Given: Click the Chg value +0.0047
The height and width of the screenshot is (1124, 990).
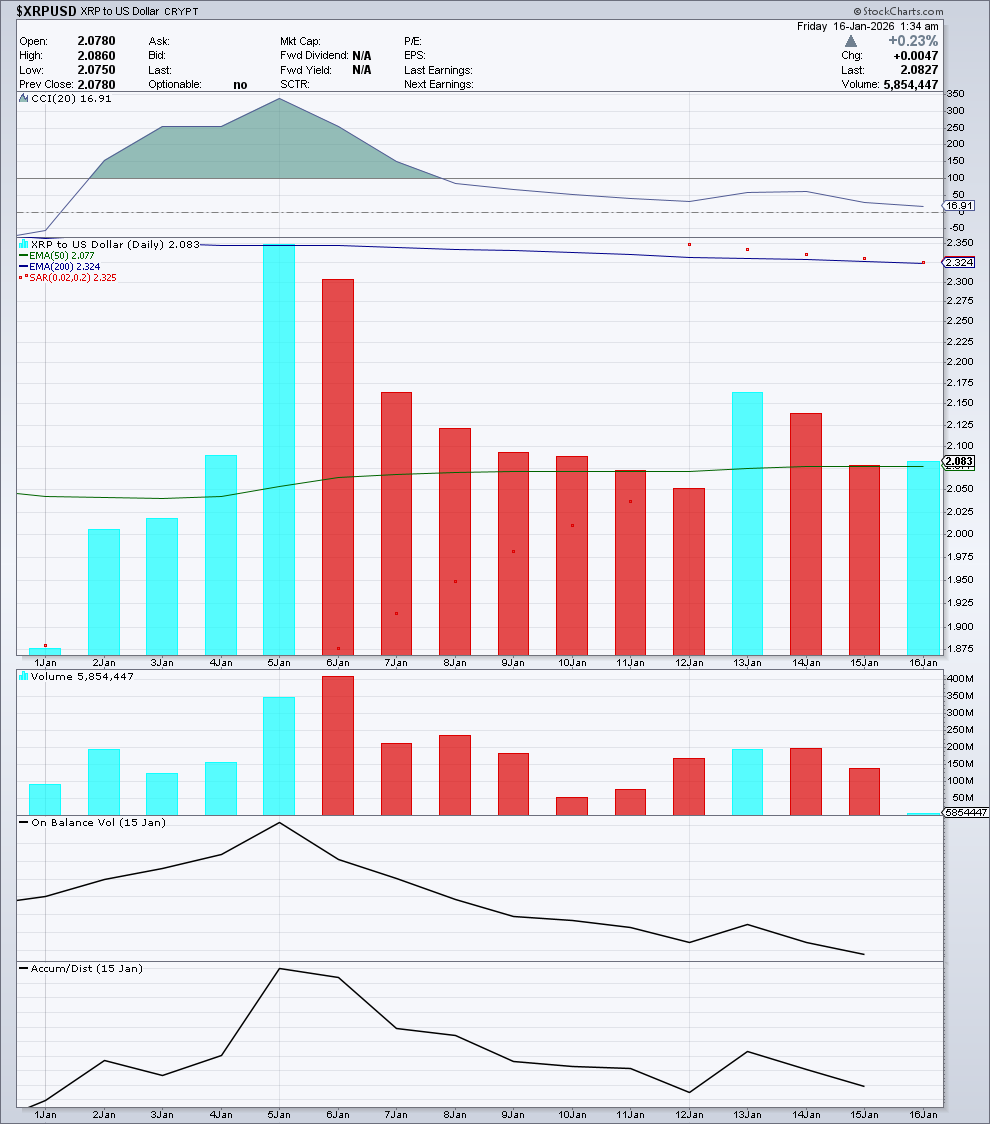Looking at the screenshot, I should coord(915,55).
